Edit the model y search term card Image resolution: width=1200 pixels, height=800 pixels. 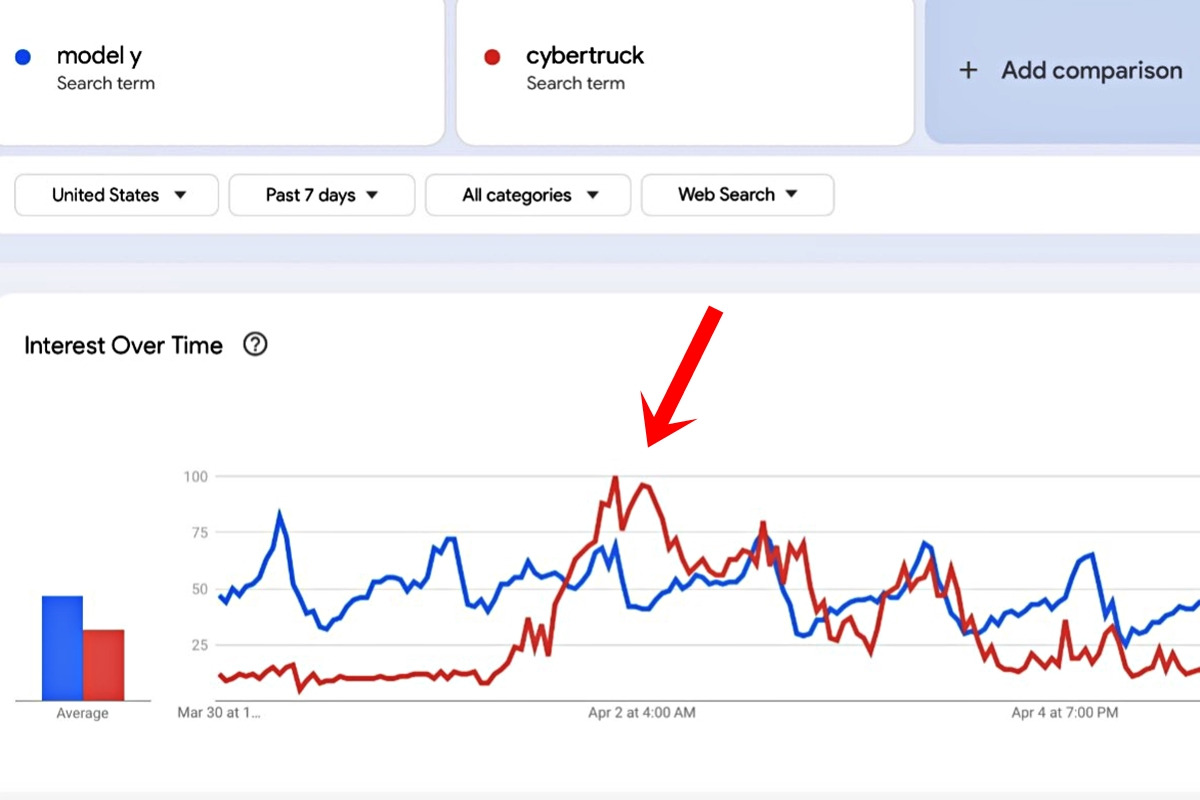coord(220,70)
